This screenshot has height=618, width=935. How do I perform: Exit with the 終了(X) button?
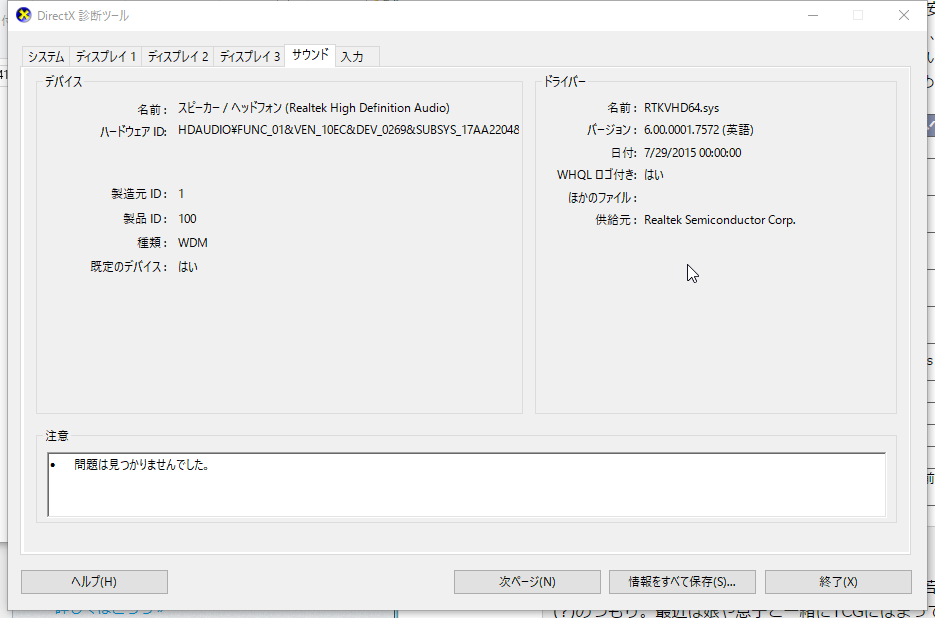coord(838,582)
